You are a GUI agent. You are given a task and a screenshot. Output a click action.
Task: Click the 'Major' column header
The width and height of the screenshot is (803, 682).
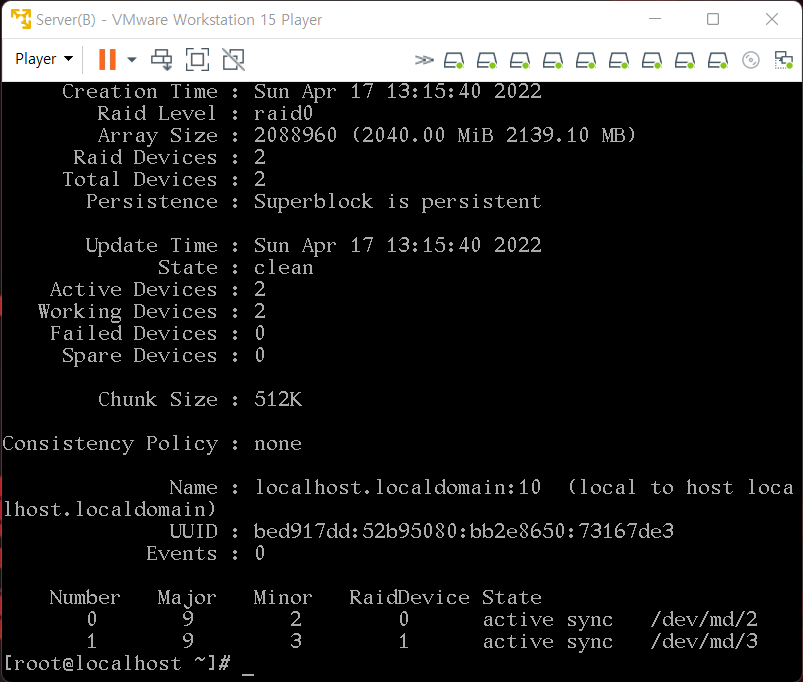tap(187, 598)
